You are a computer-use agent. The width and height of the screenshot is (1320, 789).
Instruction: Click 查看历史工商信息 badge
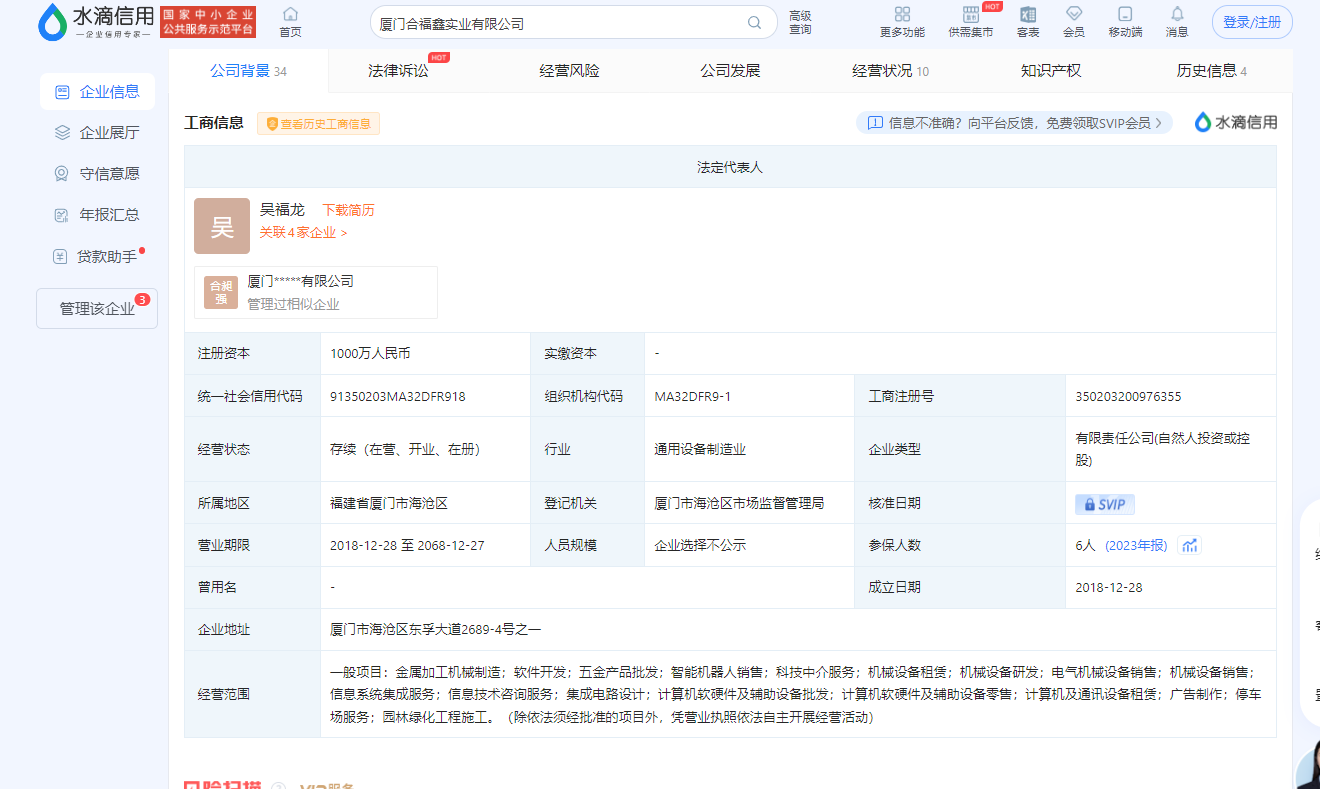318,124
